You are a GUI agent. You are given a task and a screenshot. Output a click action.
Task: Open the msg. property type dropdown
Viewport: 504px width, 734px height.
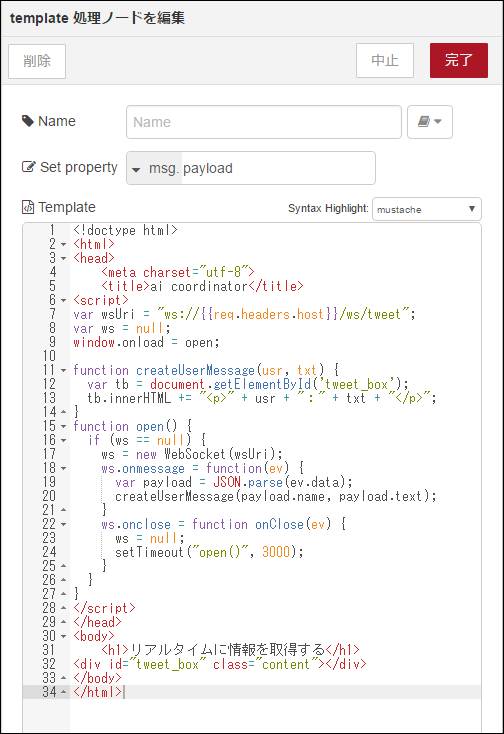click(154, 168)
